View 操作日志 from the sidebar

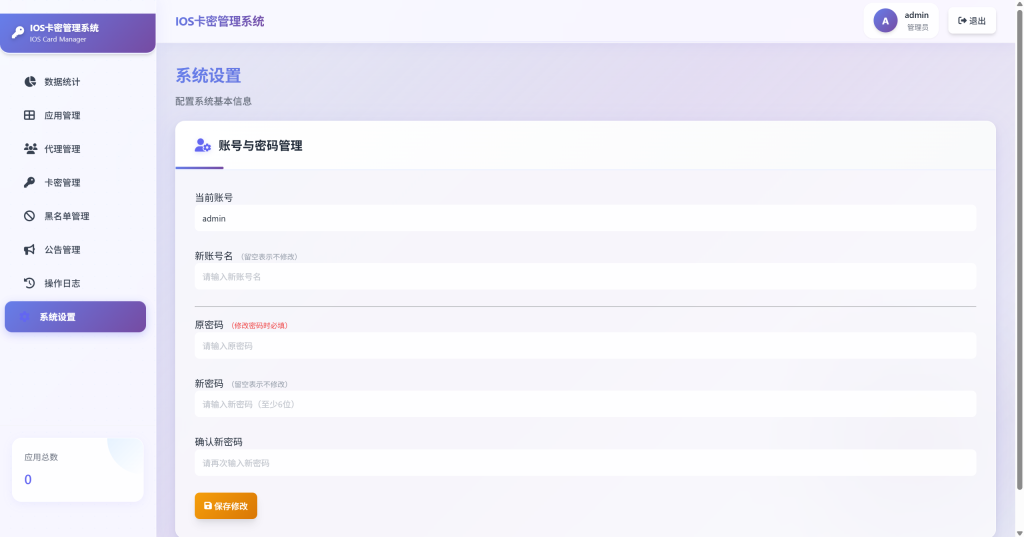[x=76, y=283]
